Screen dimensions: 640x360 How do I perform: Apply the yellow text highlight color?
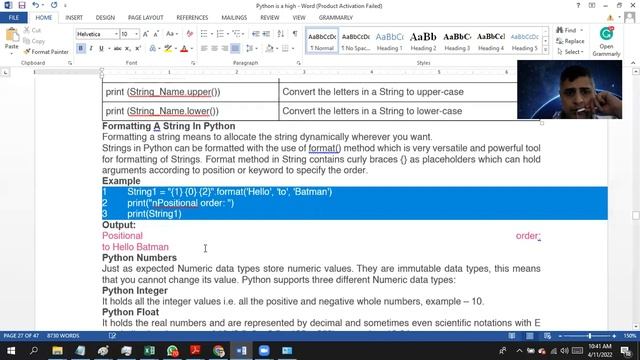tap(168, 49)
